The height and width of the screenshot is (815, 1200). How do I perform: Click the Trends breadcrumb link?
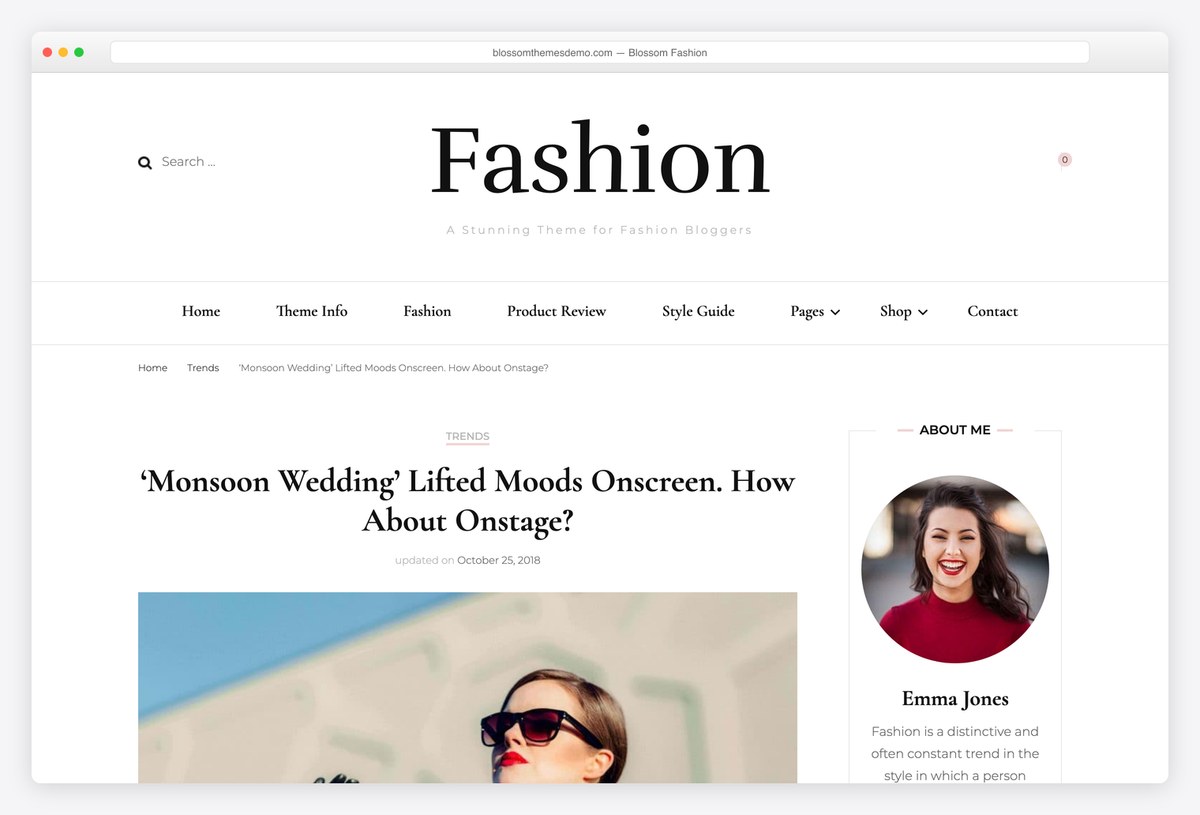[x=203, y=368]
